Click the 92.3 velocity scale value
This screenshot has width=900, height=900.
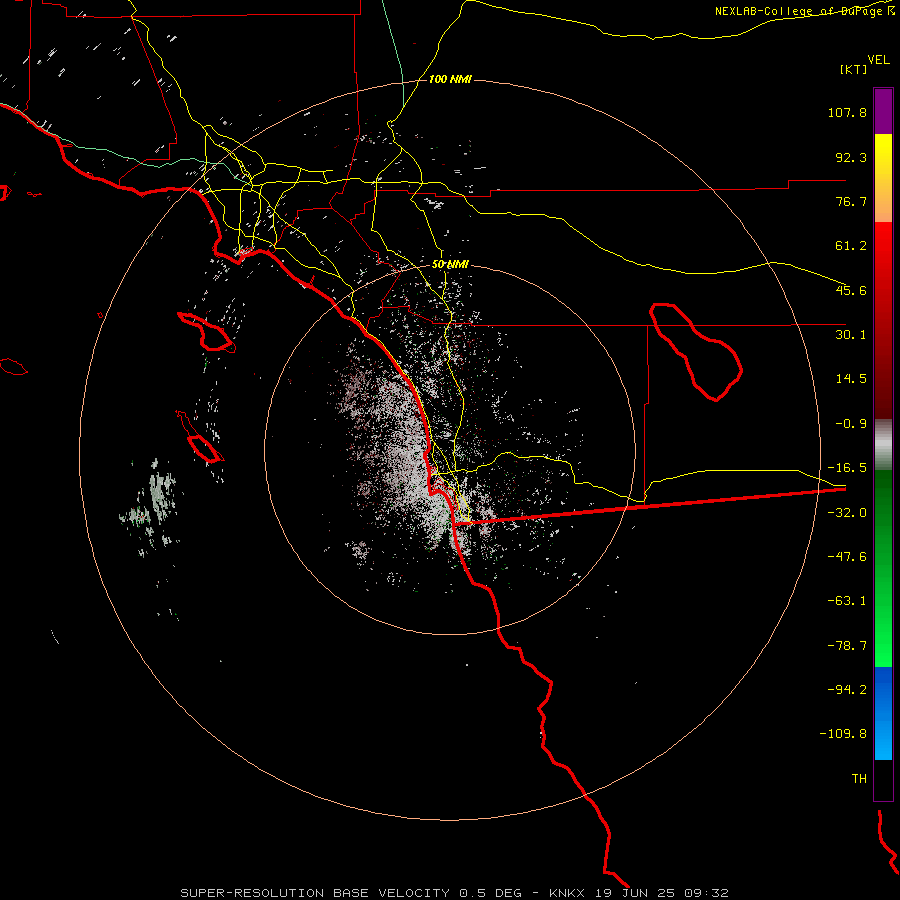click(x=851, y=157)
